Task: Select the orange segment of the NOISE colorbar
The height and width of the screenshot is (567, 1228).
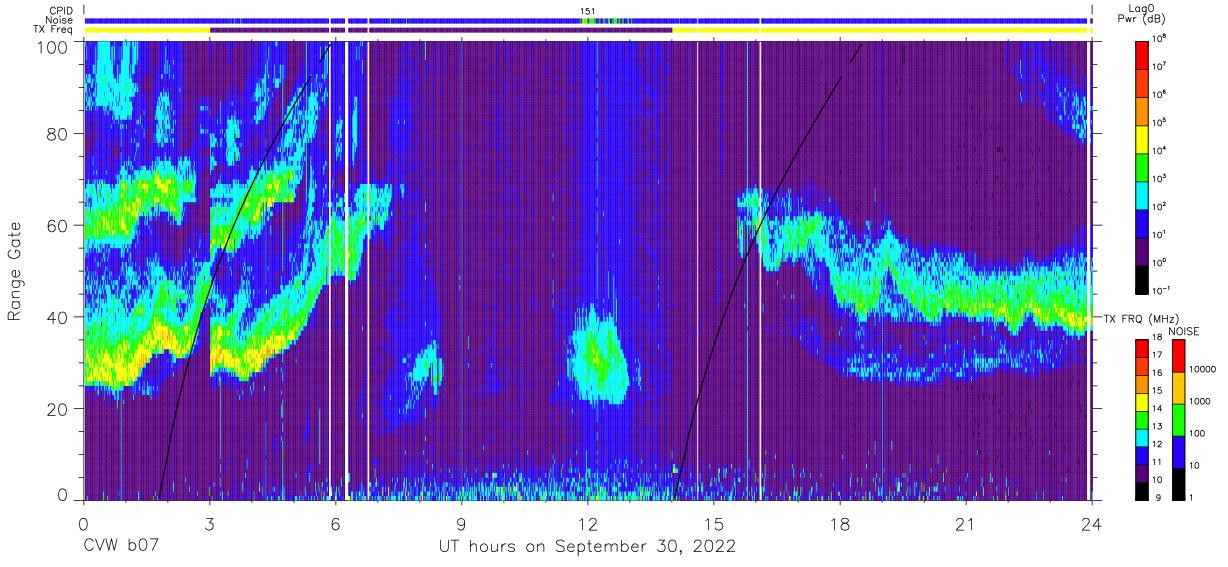Action: pos(1178,388)
